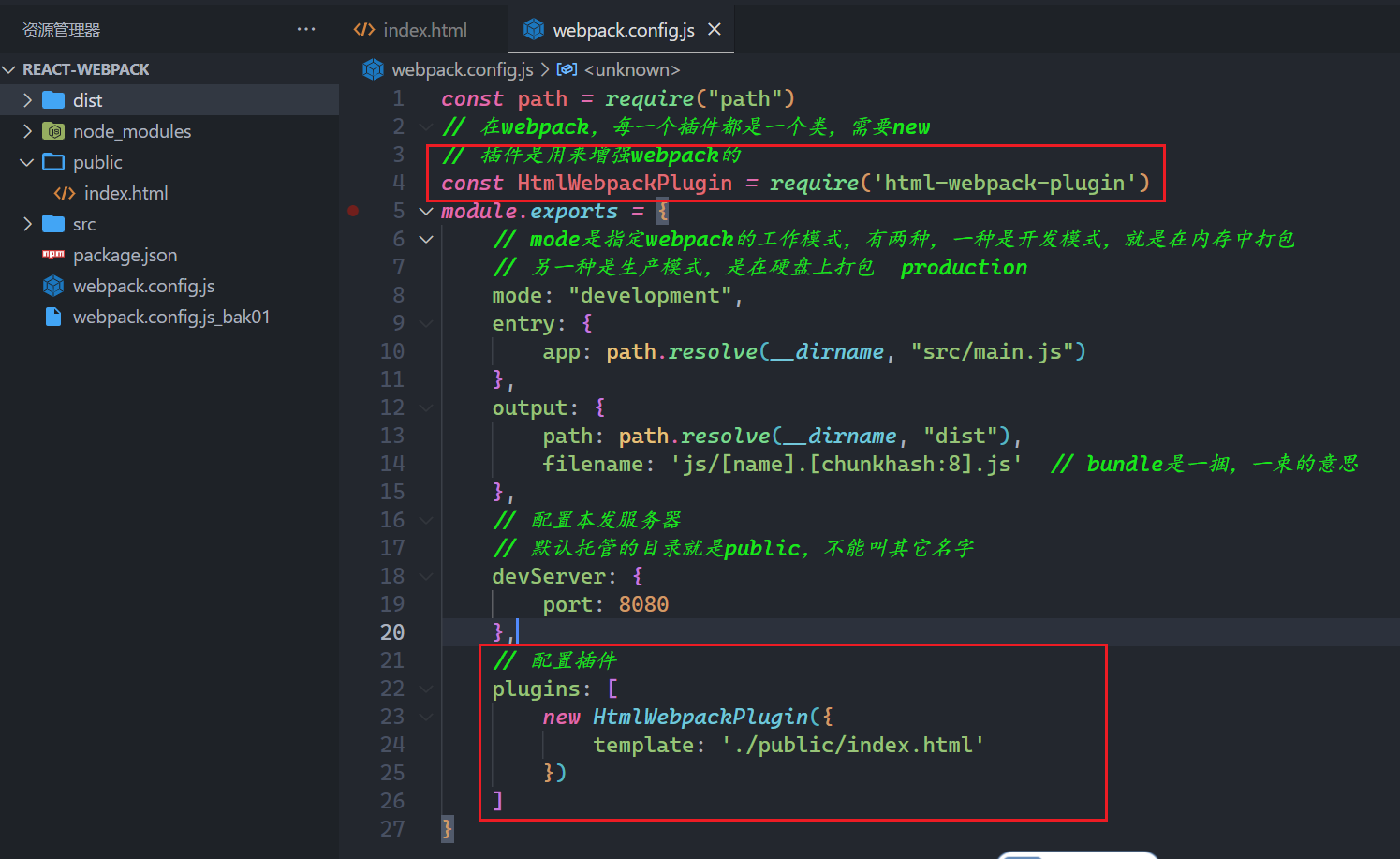Expand the src folder chevron
Image resolution: width=1400 pixels, height=859 pixels.
[x=27, y=224]
